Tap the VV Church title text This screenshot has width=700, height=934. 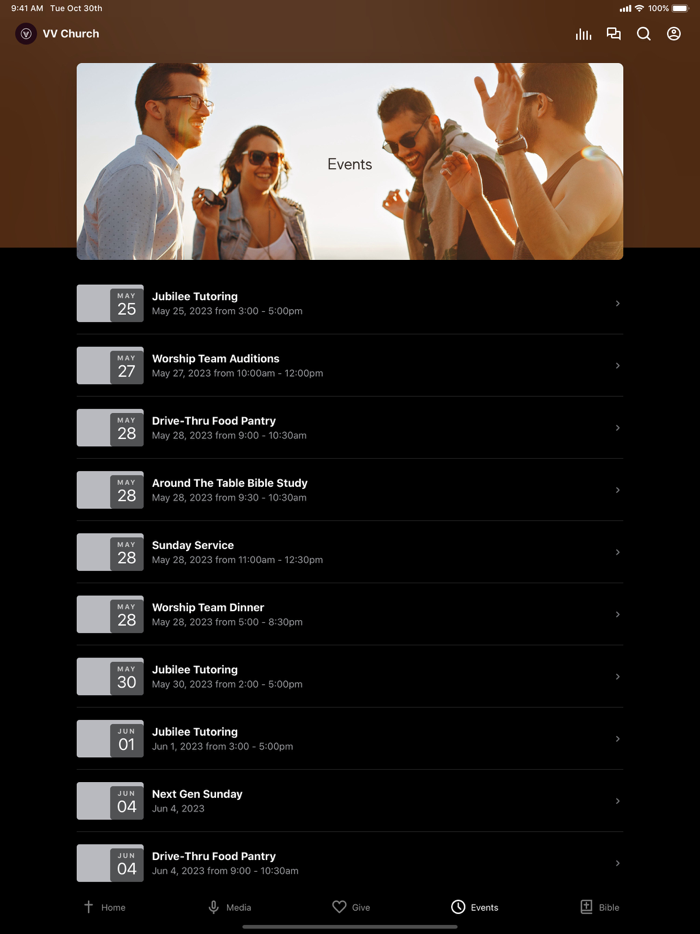71,34
